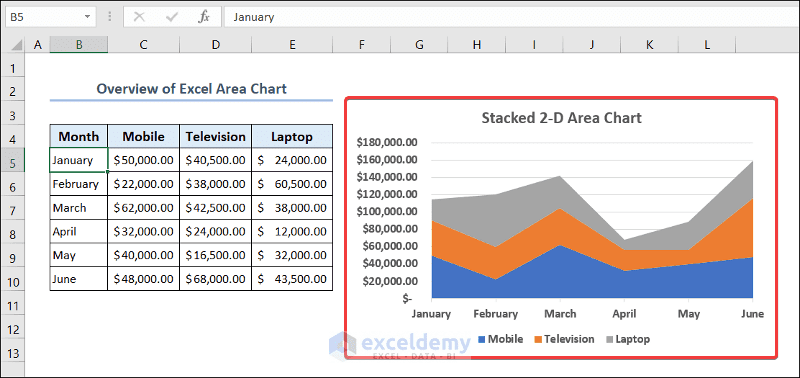800x378 pixels.
Task: Select column K header
Action: tap(649, 45)
